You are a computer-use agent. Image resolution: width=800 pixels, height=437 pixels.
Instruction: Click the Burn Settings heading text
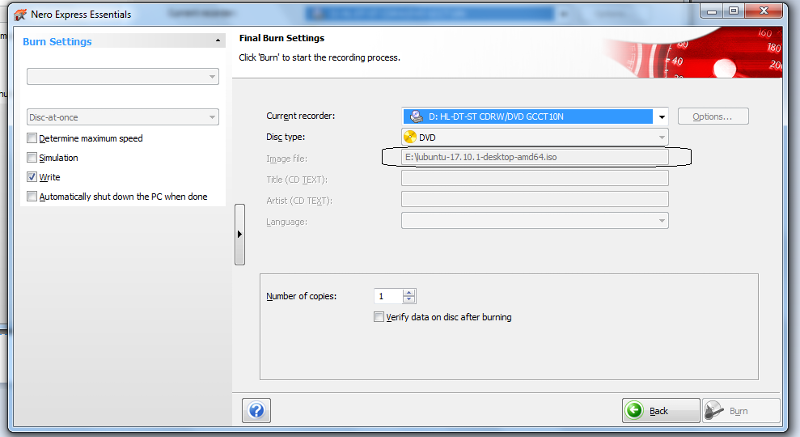[x=57, y=42]
